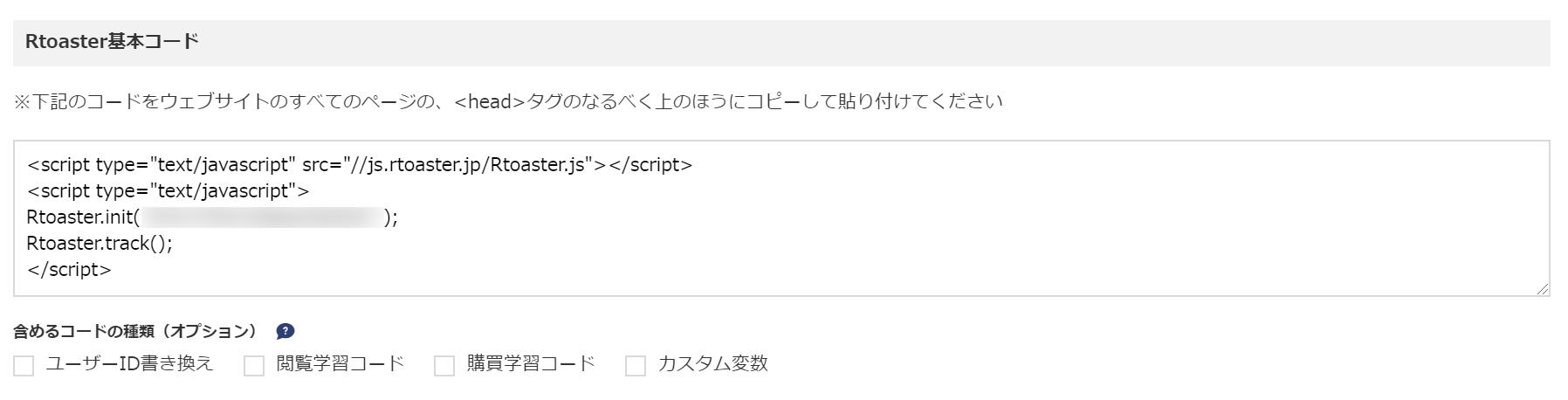Open the help tooltip beside 含めるコードの種類
This screenshot has width=1568, height=400.
(285, 331)
